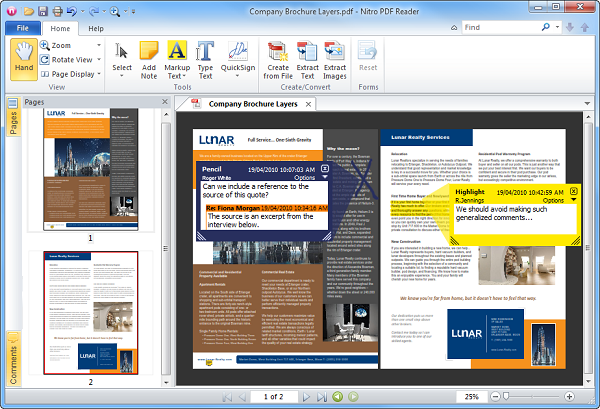Open the undo history dropdown arrow
Viewport: 600px width, 409px height.
(x=82, y=11)
